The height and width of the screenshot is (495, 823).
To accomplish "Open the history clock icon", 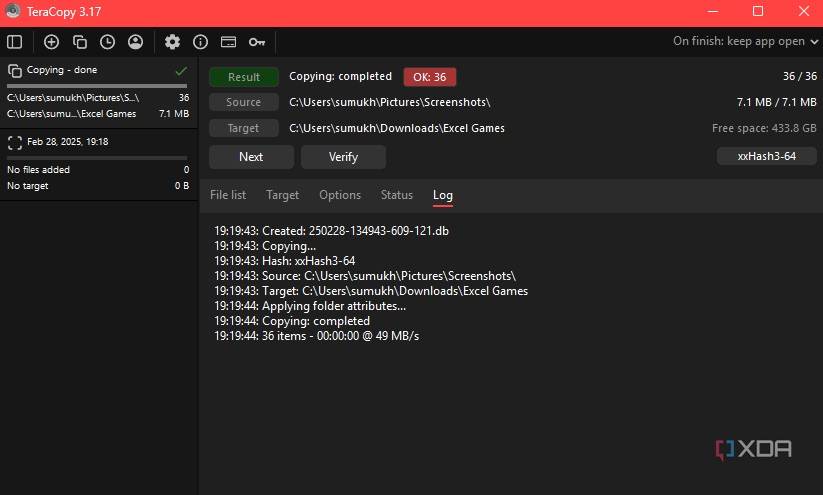I will click(108, 42).
